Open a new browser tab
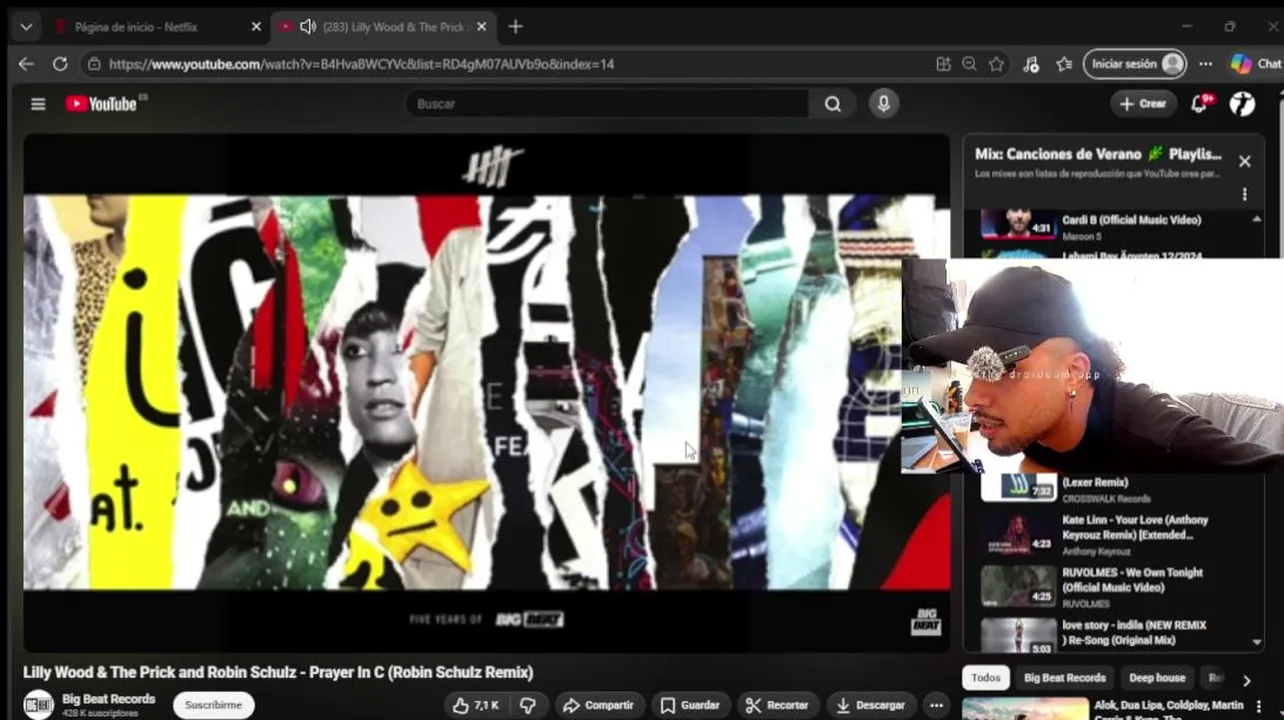The image size is (1284, 720). [x=516, y=27]
